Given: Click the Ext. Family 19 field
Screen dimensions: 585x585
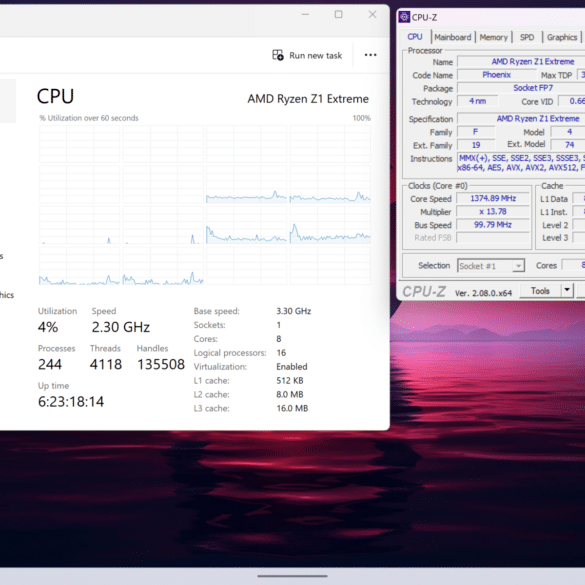Looking at the screenshot, I should [x=476, y=145].
